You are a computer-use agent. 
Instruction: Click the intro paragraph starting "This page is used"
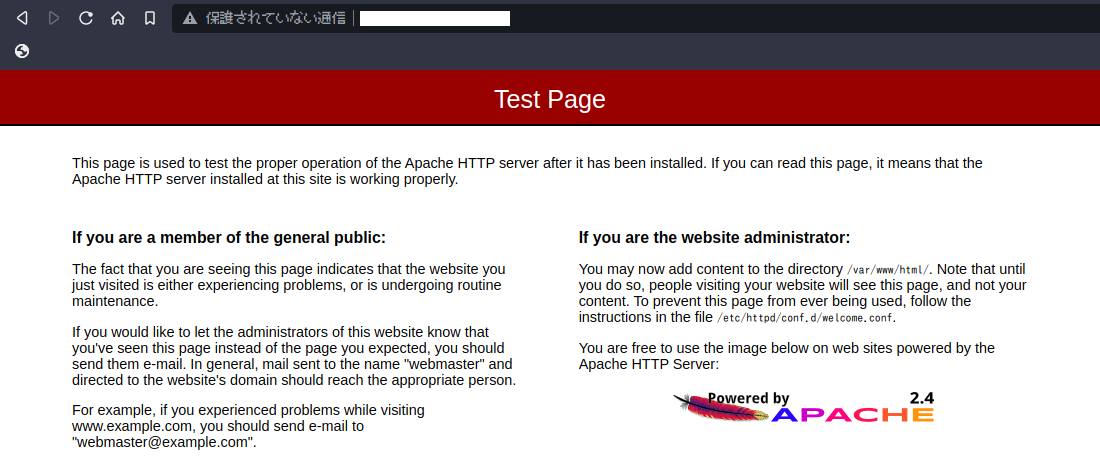(x=527, y=171)
